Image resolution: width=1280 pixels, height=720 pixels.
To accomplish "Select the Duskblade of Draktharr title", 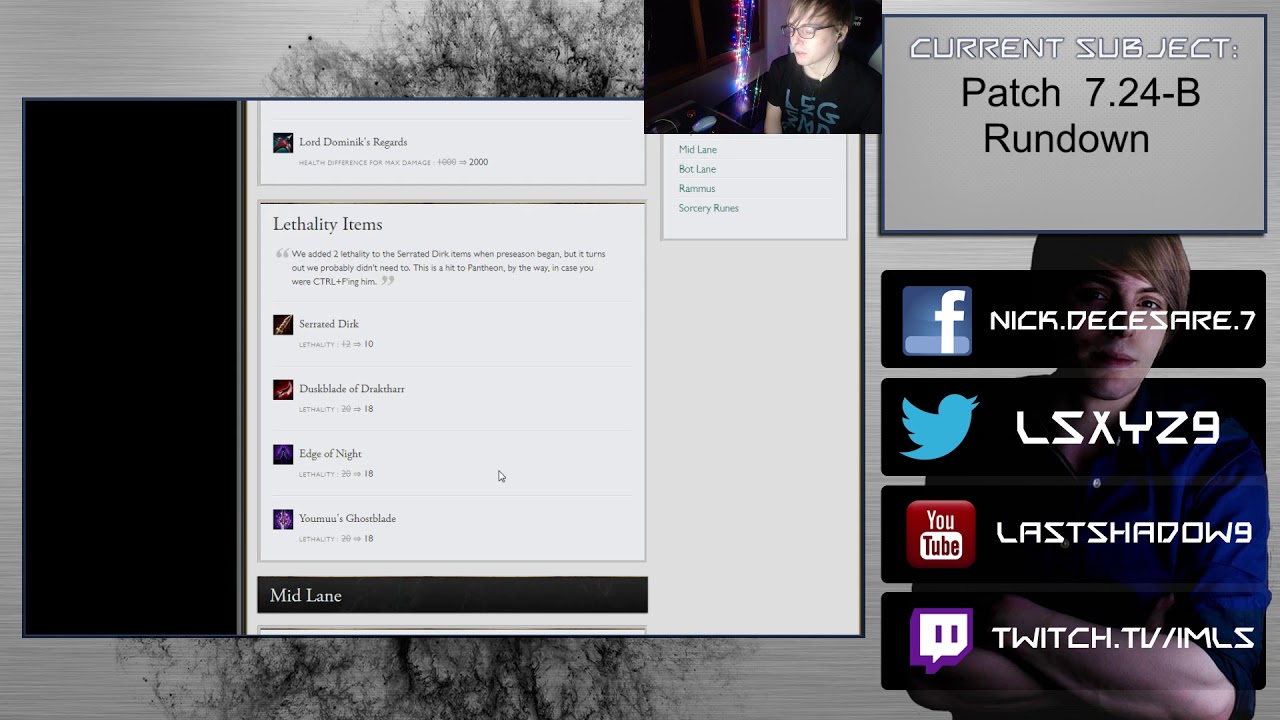I will (352, 389).
